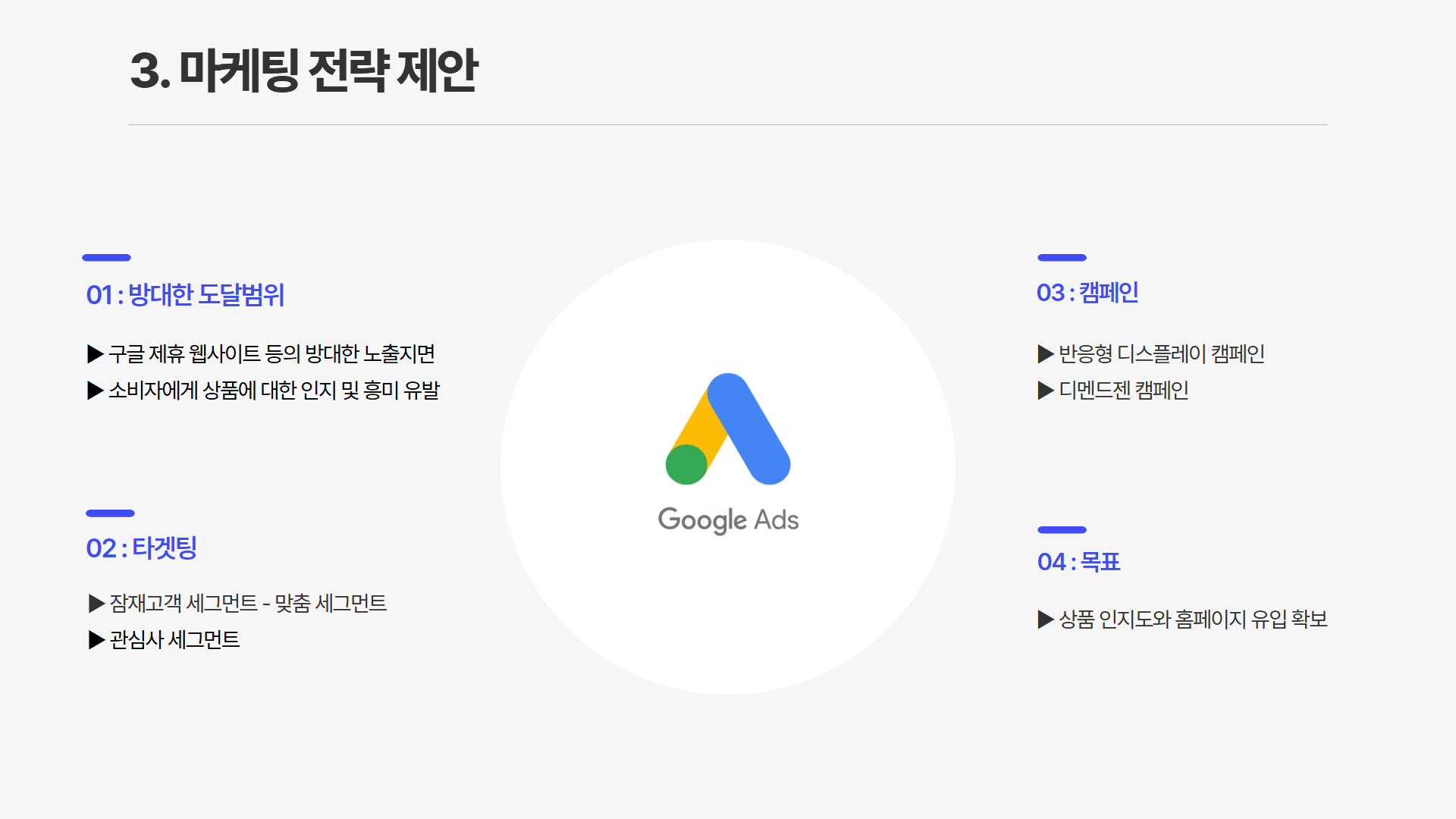The image size is (1456, 819).
Task: Click the triangle bullet before '상품 인지도와'
Action: [x=1046, y=619]
